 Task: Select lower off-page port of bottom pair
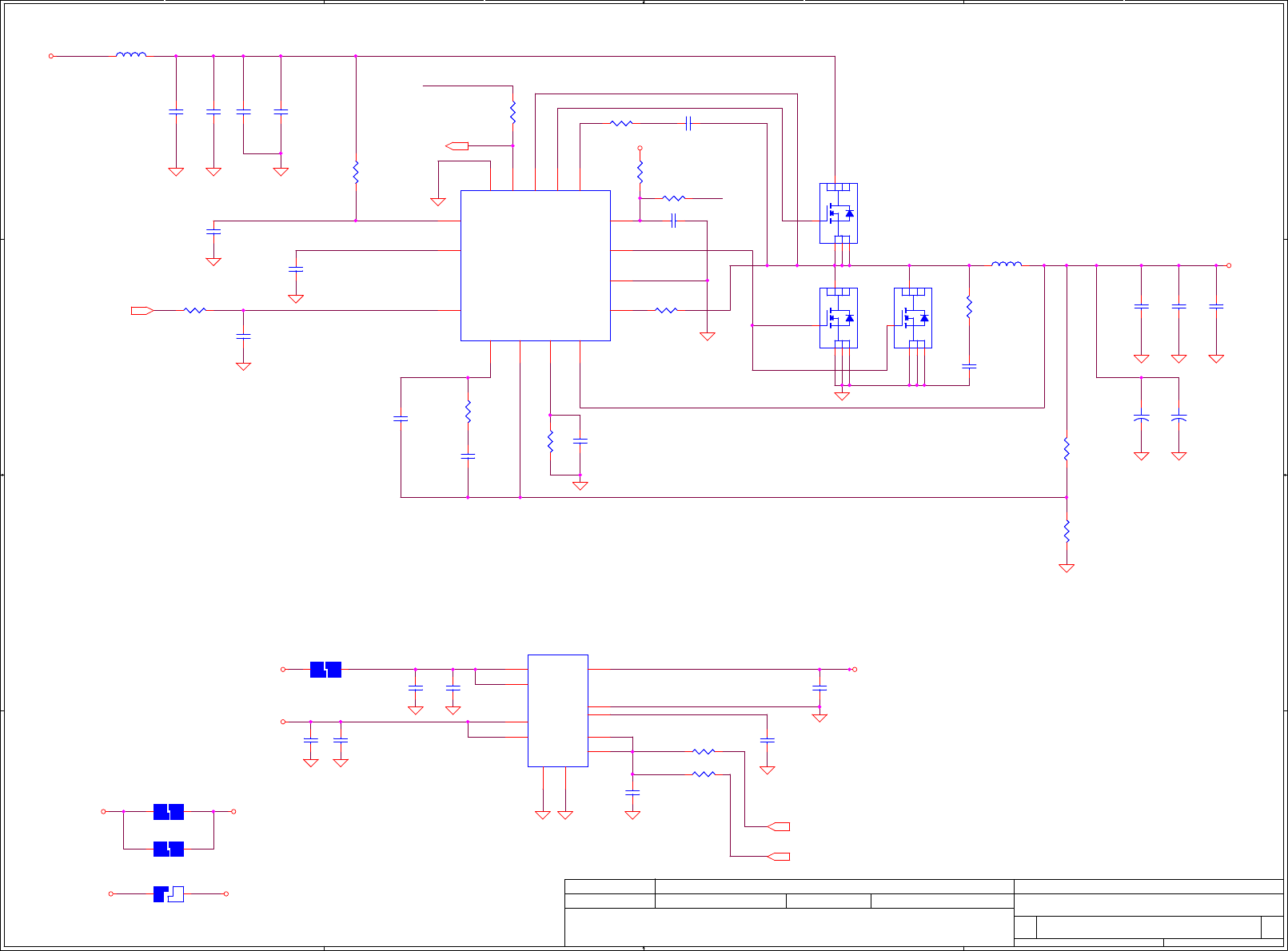779,857
